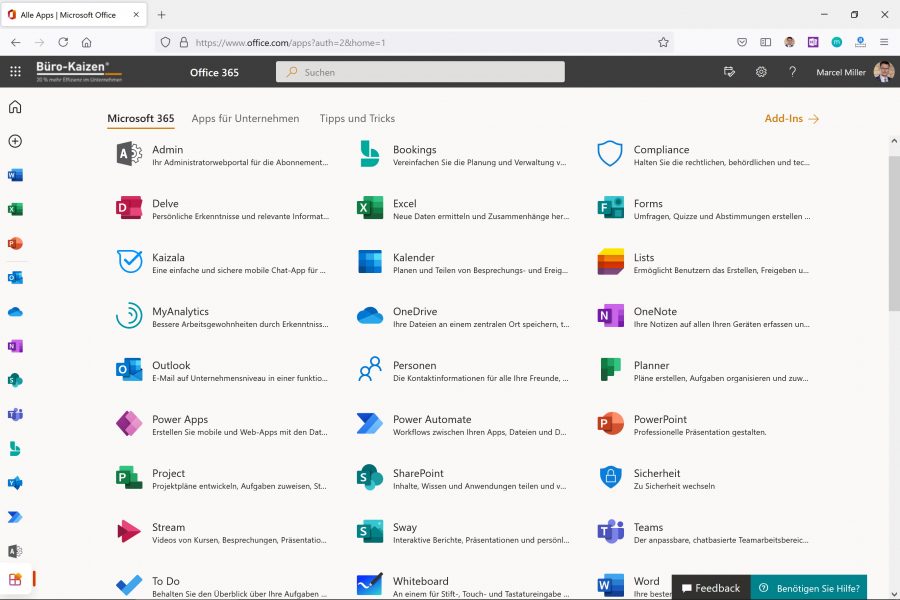Viewport: 900px width, 600px height.
Task: Open Teams from the left sidebar
Action: click(x=15, y=415)
